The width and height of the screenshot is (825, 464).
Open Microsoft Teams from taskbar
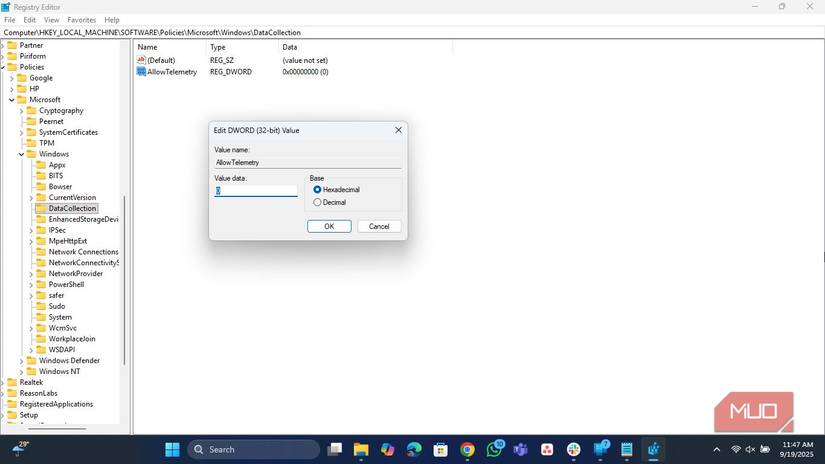[520, 449]
